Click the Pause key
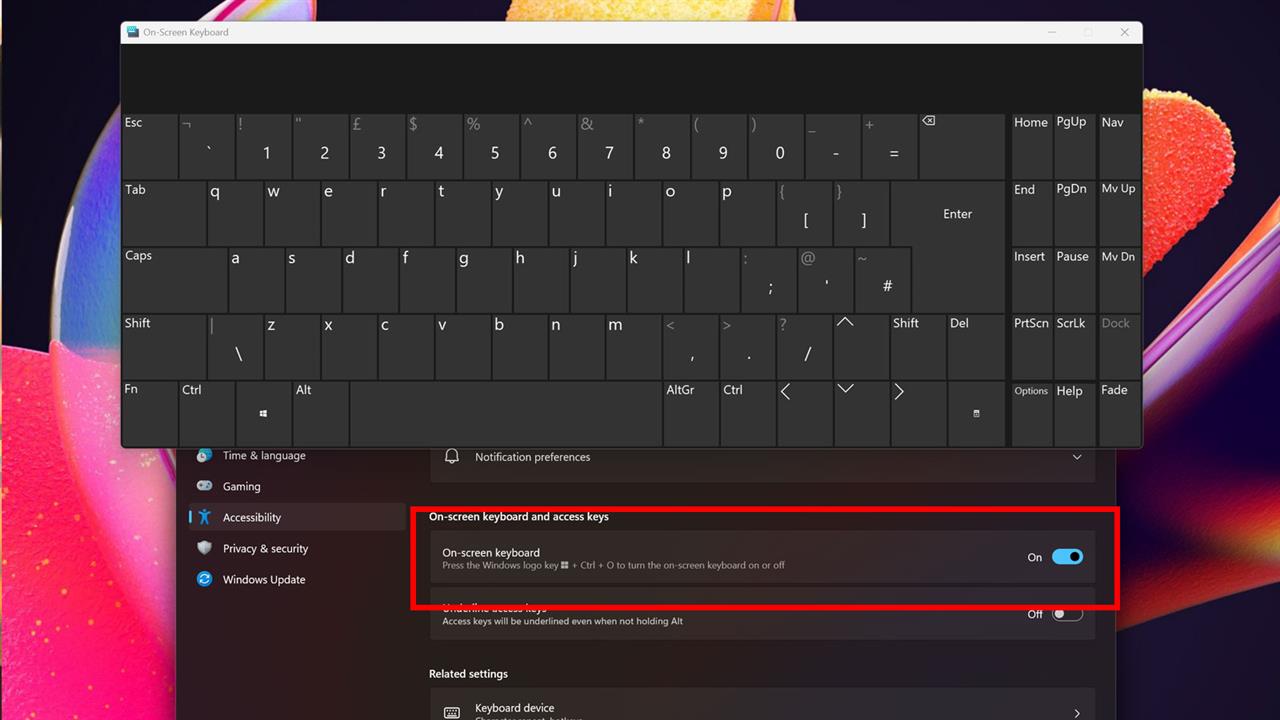Image resolution: width=1280 pixels, height=720 pixels. tap(1075, 279)
